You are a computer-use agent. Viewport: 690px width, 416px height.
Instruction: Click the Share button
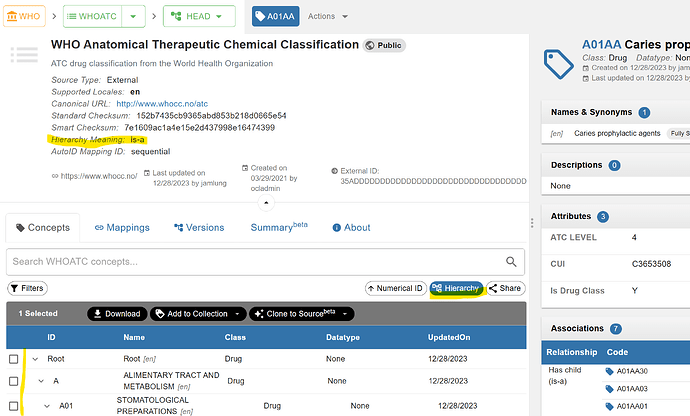505,288
